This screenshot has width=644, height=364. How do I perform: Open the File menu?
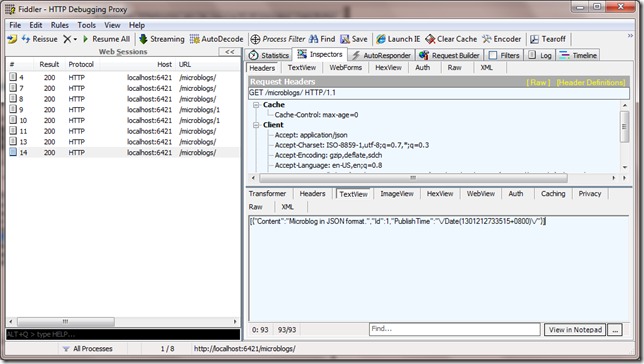[15, 25]
